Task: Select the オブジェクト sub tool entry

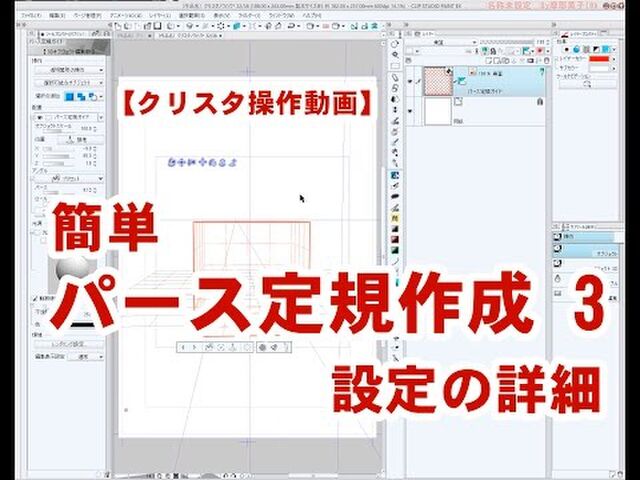Action: pos(587,250)
